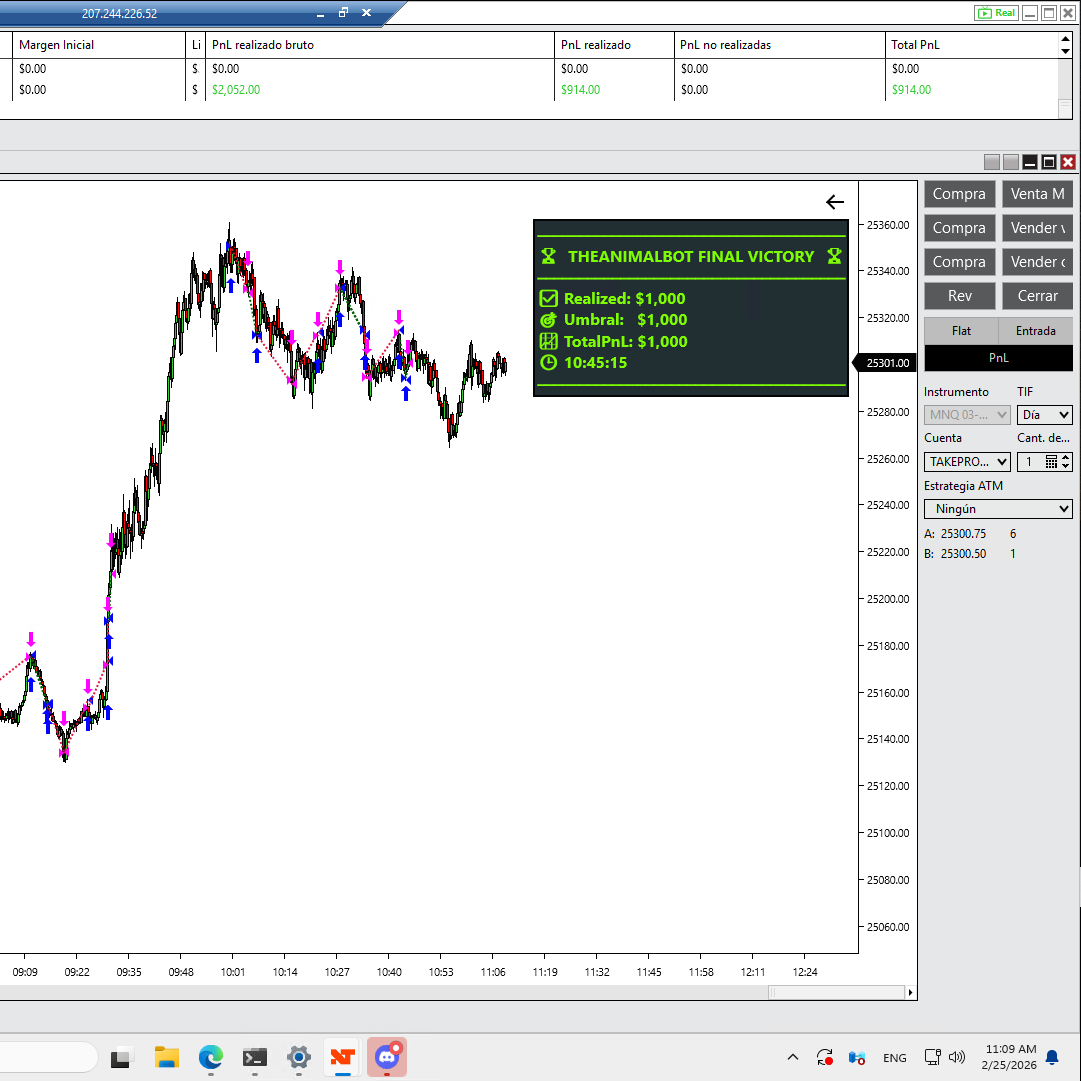Open the Instrumento MNQ 03 dropdown

pos(967,414)
